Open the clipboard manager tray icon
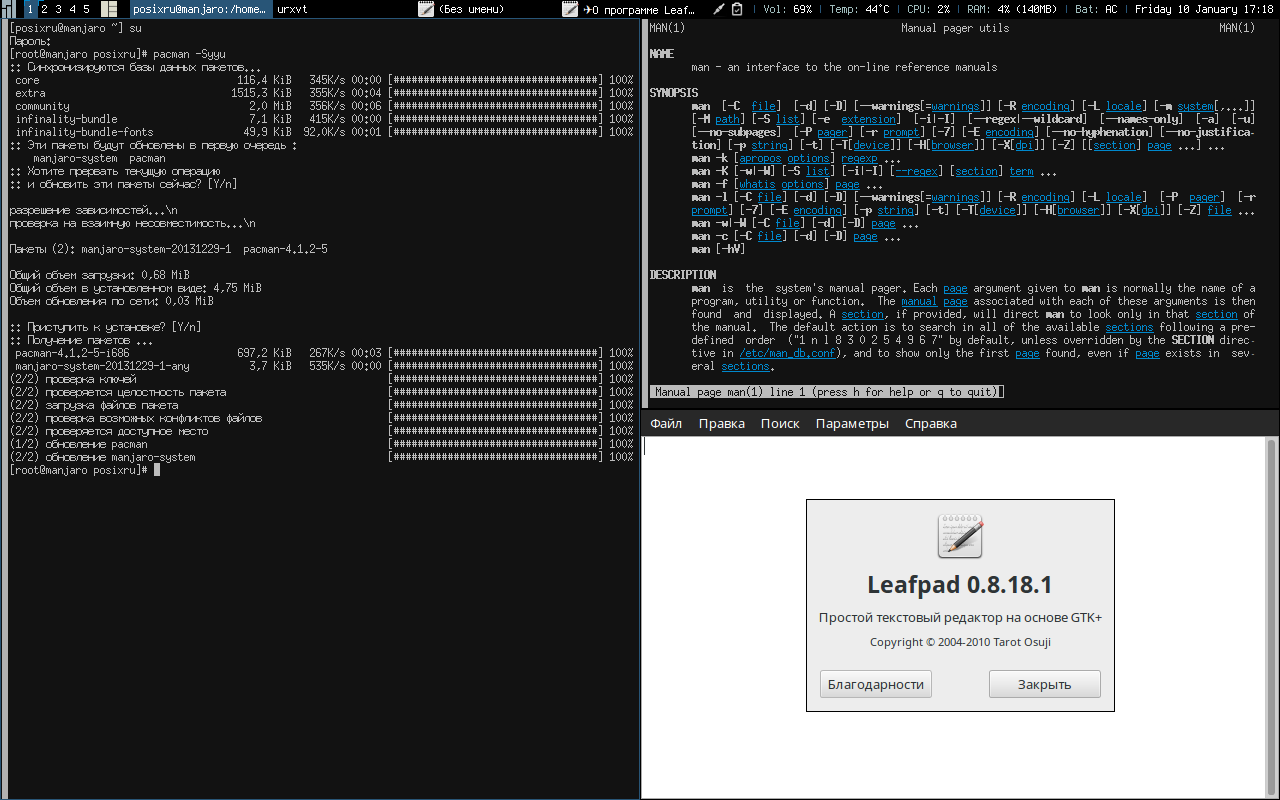Image resolution: width=1280 pixels, height=800 pixels. point(737,9)
